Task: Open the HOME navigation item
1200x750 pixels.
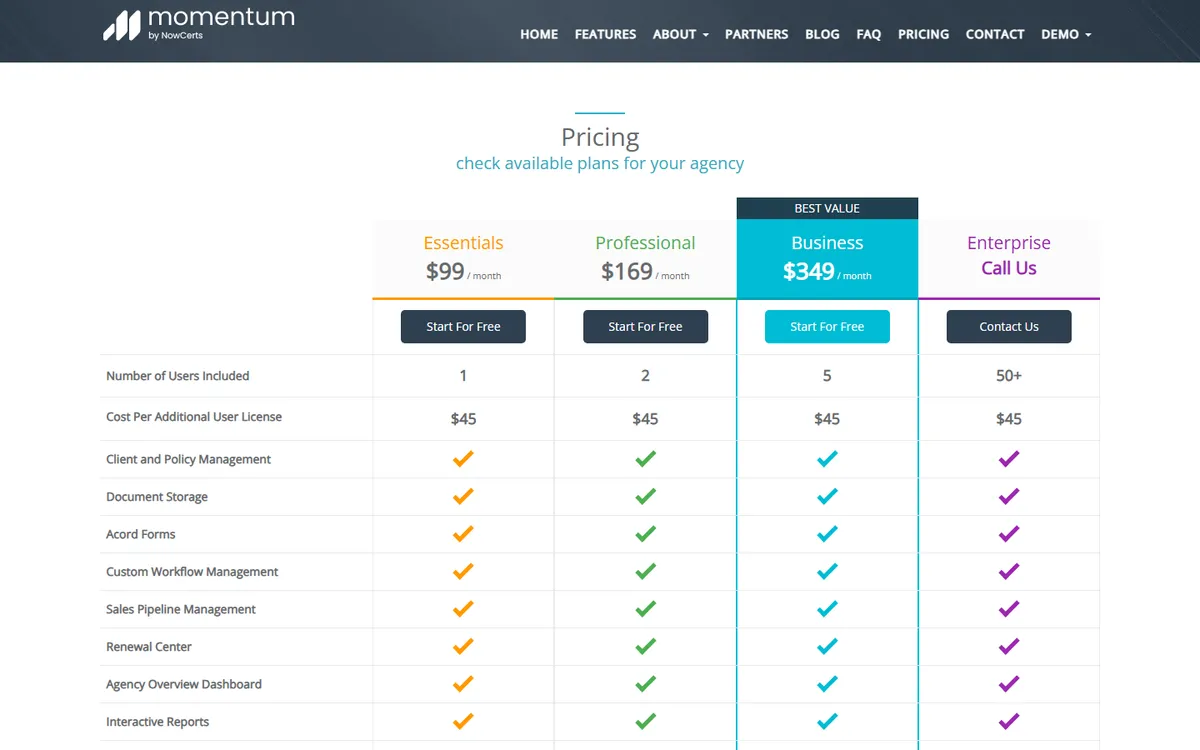Action: click(539, 34)
